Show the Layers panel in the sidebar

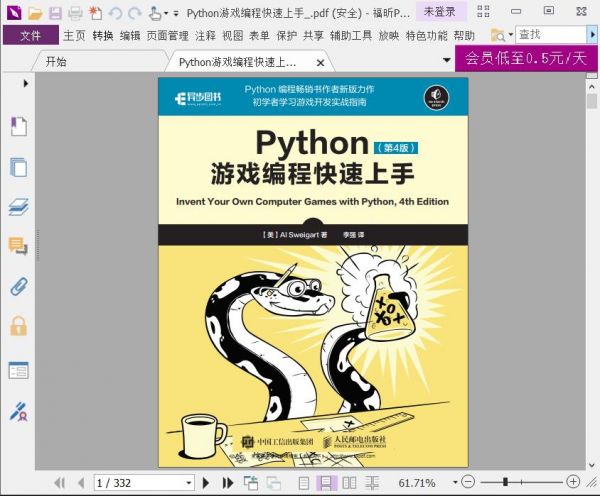(x=18, y=207)
